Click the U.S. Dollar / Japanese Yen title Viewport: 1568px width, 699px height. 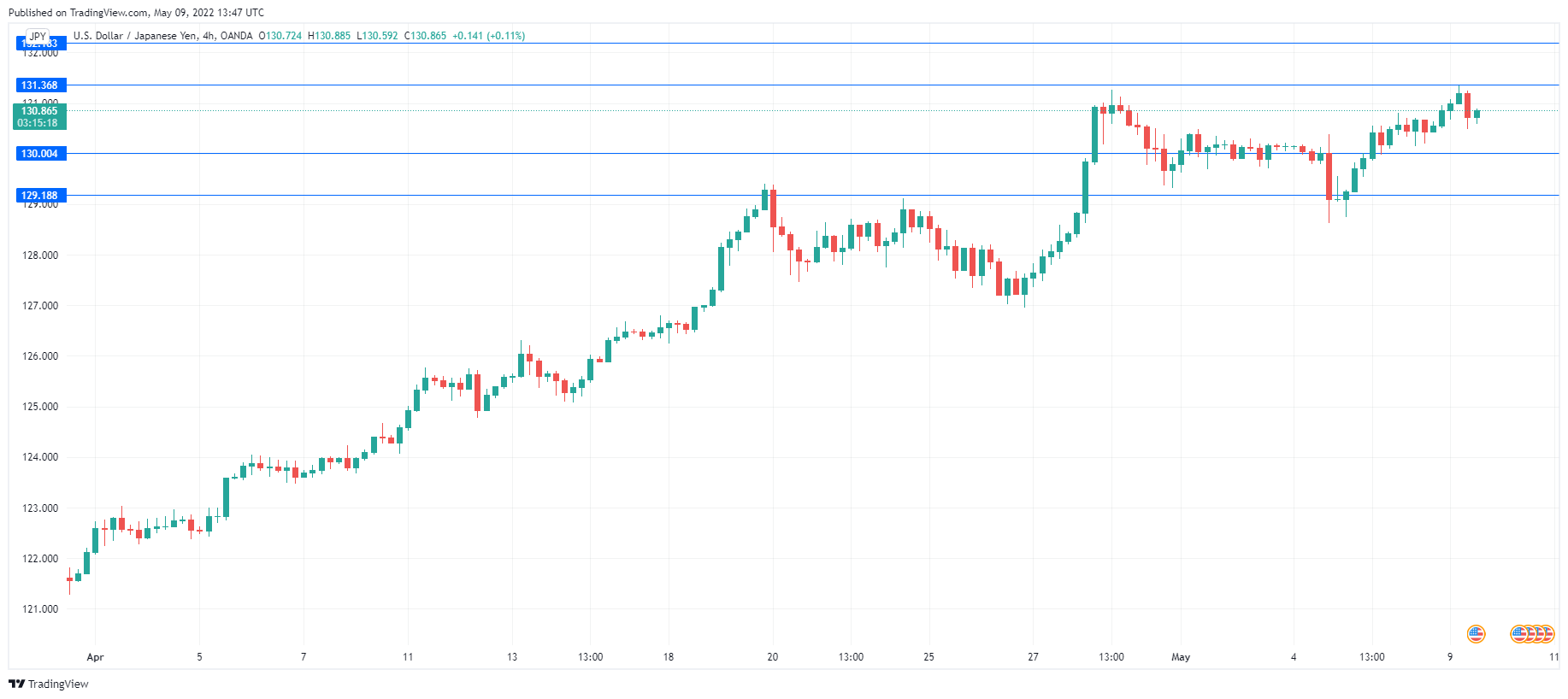click(x=135, y=36)
